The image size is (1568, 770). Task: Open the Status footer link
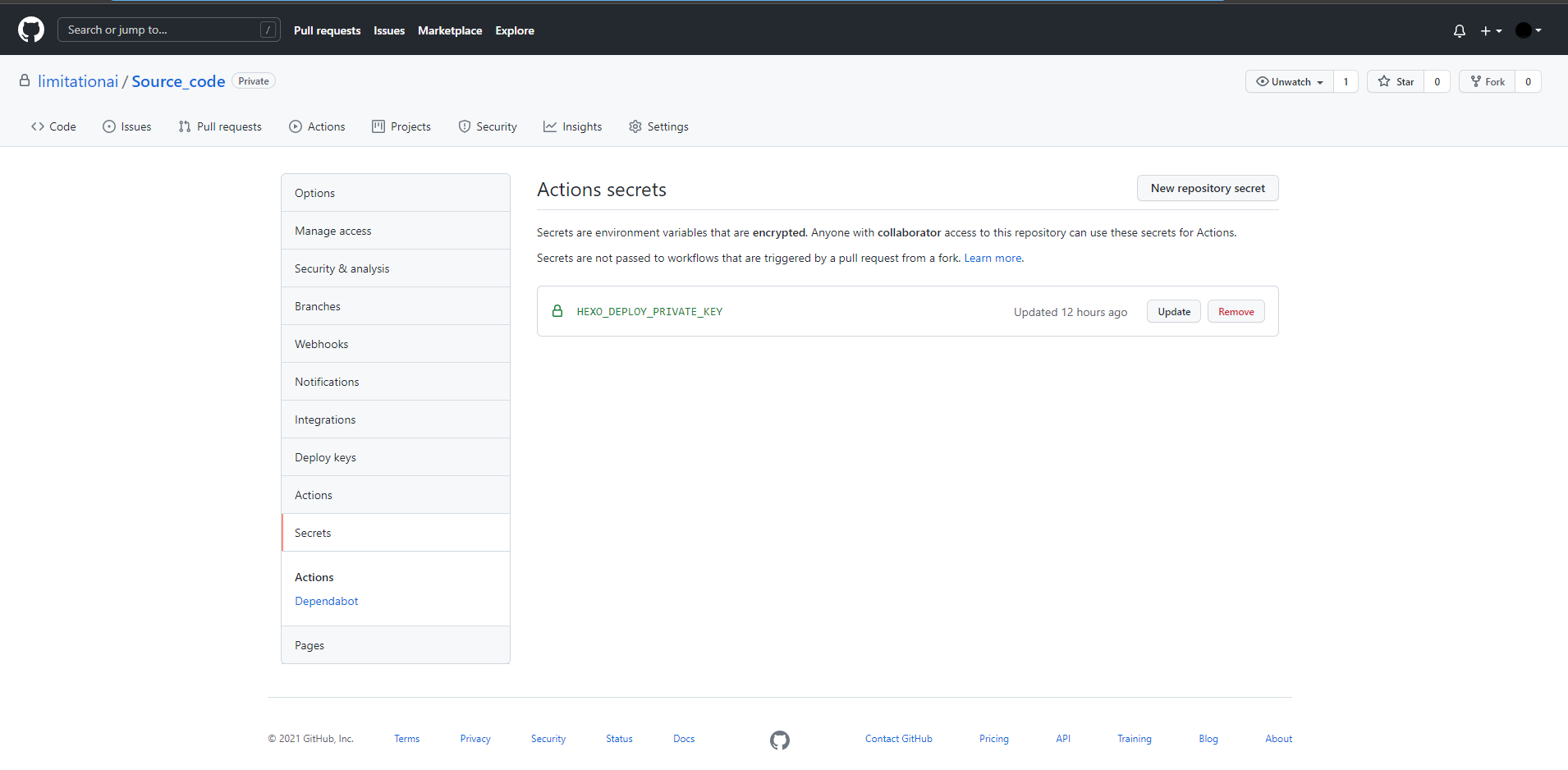tap(619, 739)
